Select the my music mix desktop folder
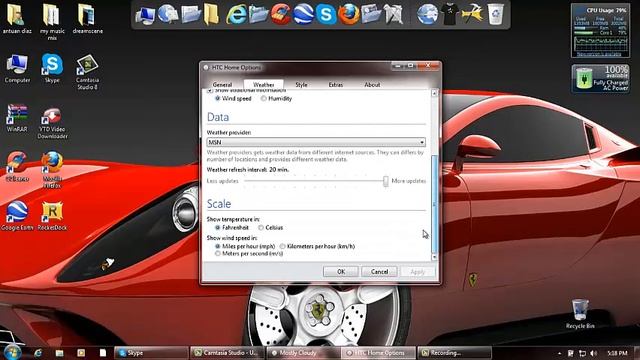 [x=52, y=22]
